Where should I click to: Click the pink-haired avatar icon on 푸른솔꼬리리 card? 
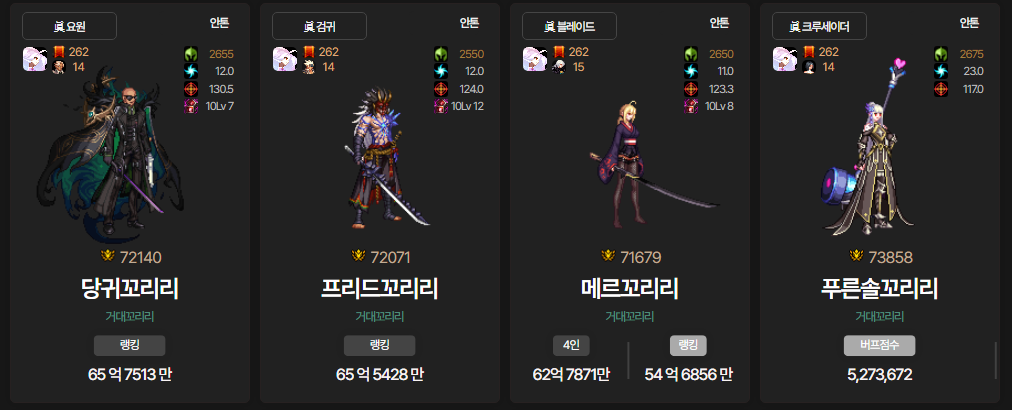coord(784,59)
